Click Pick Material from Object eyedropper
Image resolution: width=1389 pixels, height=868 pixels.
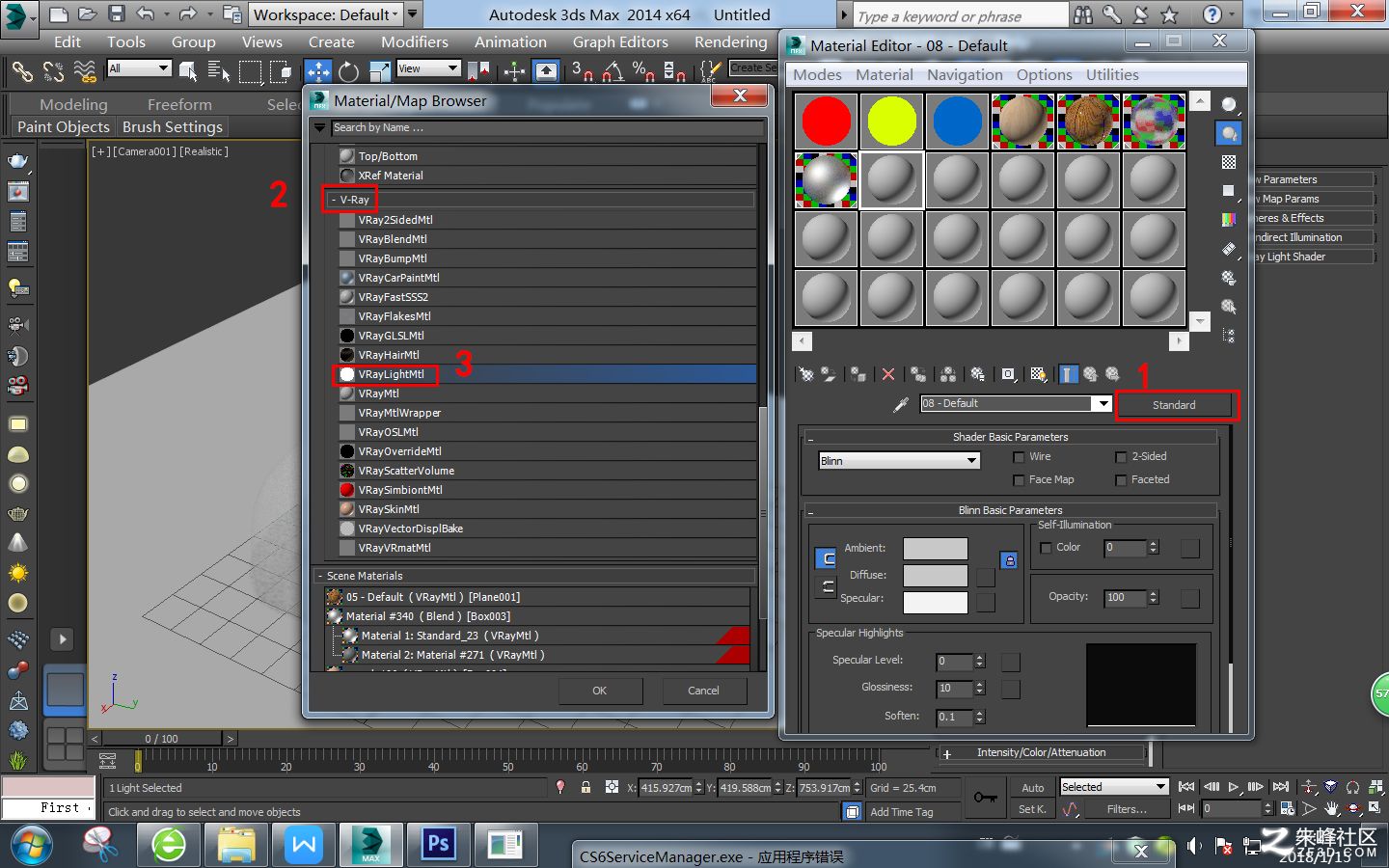click(x=901, y=405)
